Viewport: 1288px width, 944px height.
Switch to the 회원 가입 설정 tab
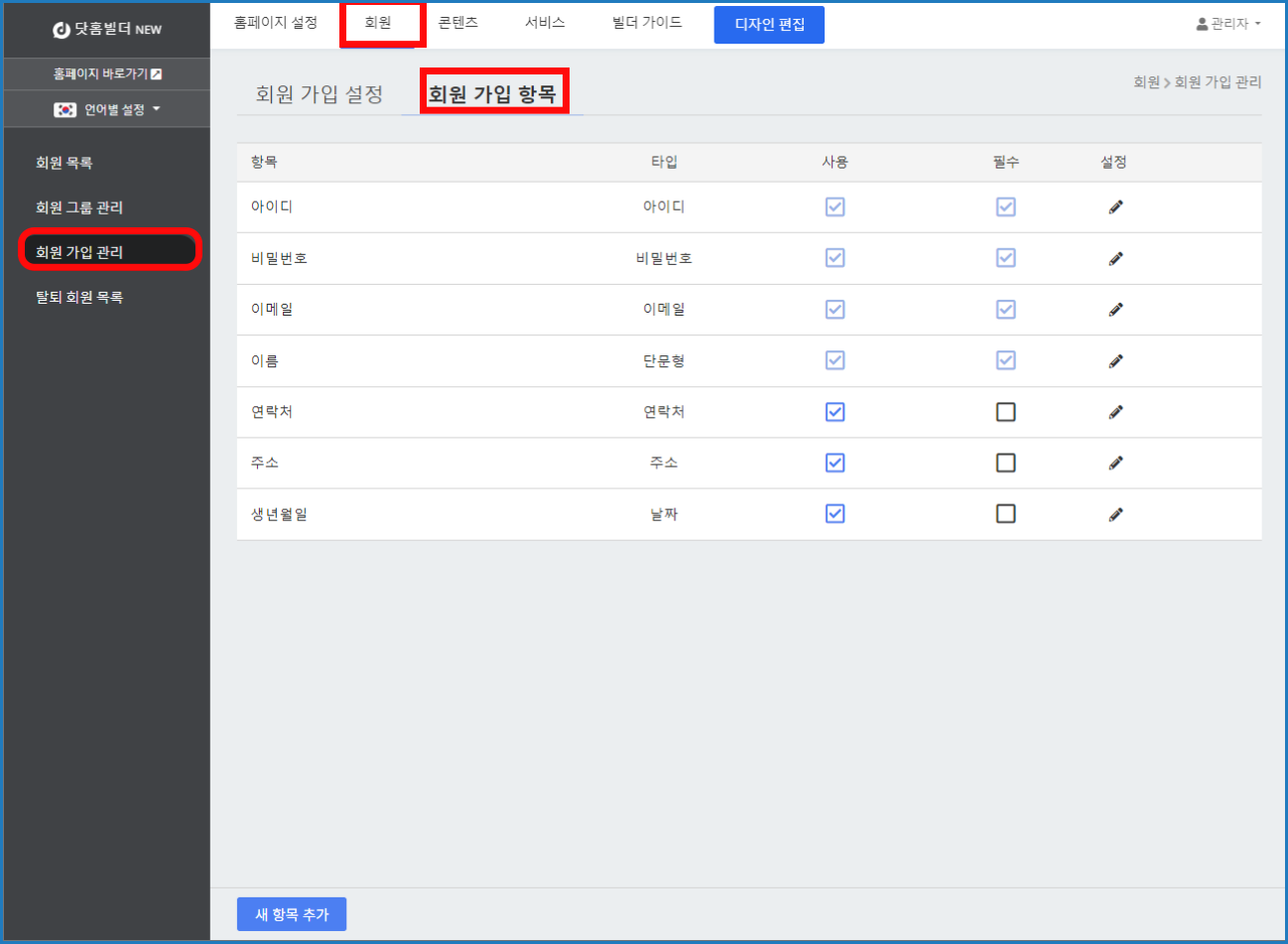point(319,94)
